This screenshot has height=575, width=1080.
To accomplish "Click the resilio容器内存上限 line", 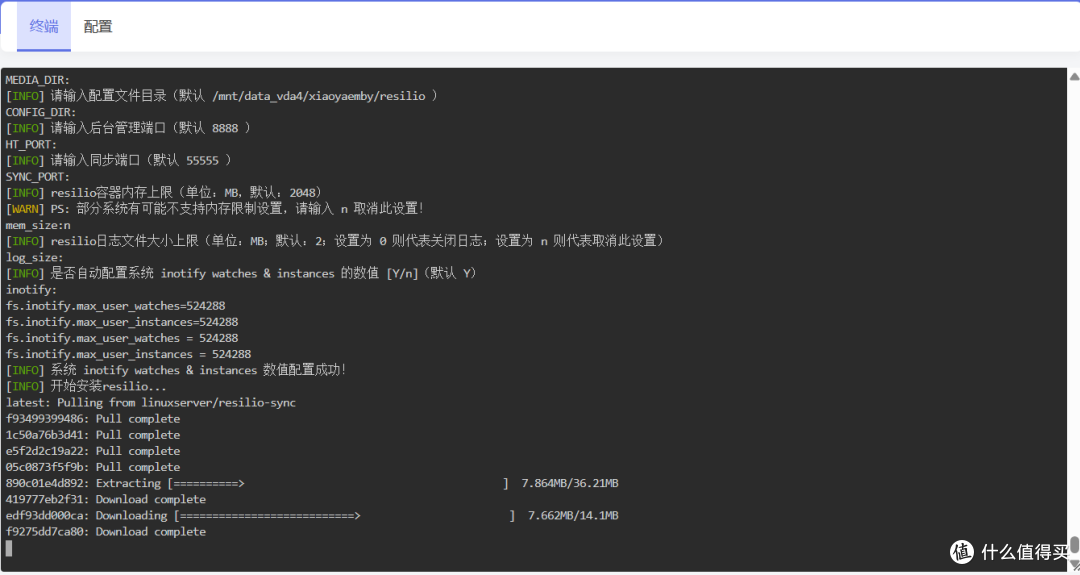I will (x=164, y=192).
